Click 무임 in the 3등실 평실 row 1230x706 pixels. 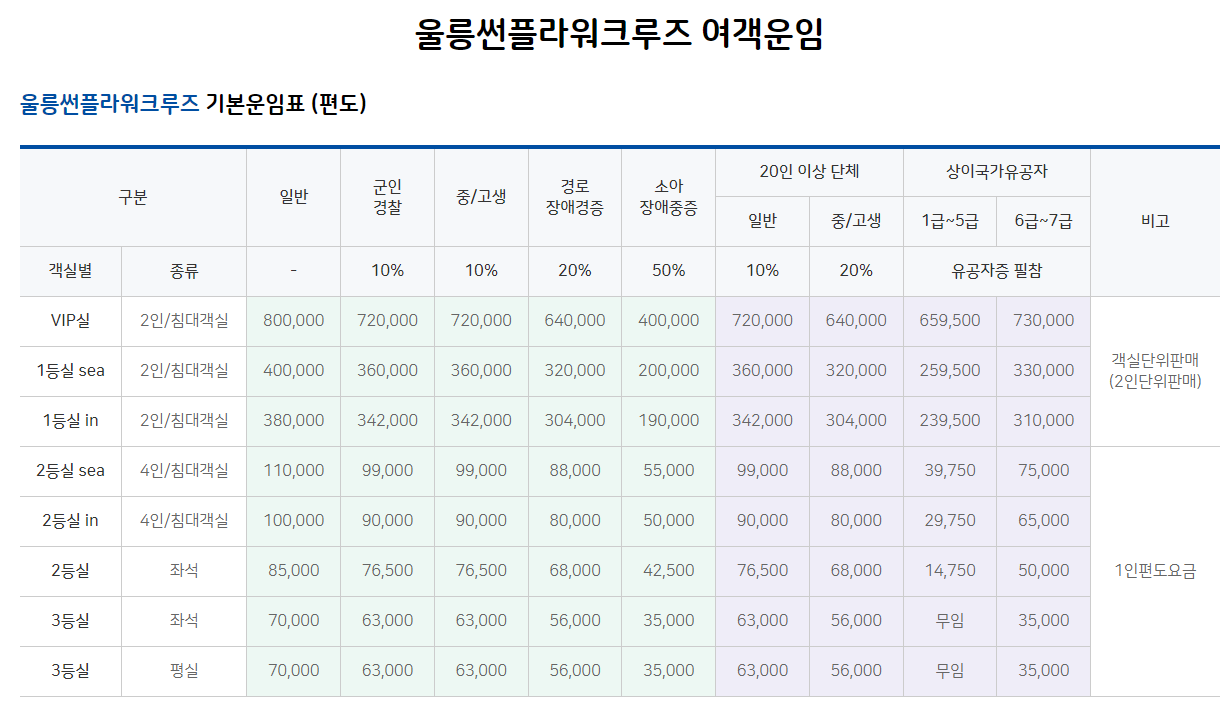(950, 671)
